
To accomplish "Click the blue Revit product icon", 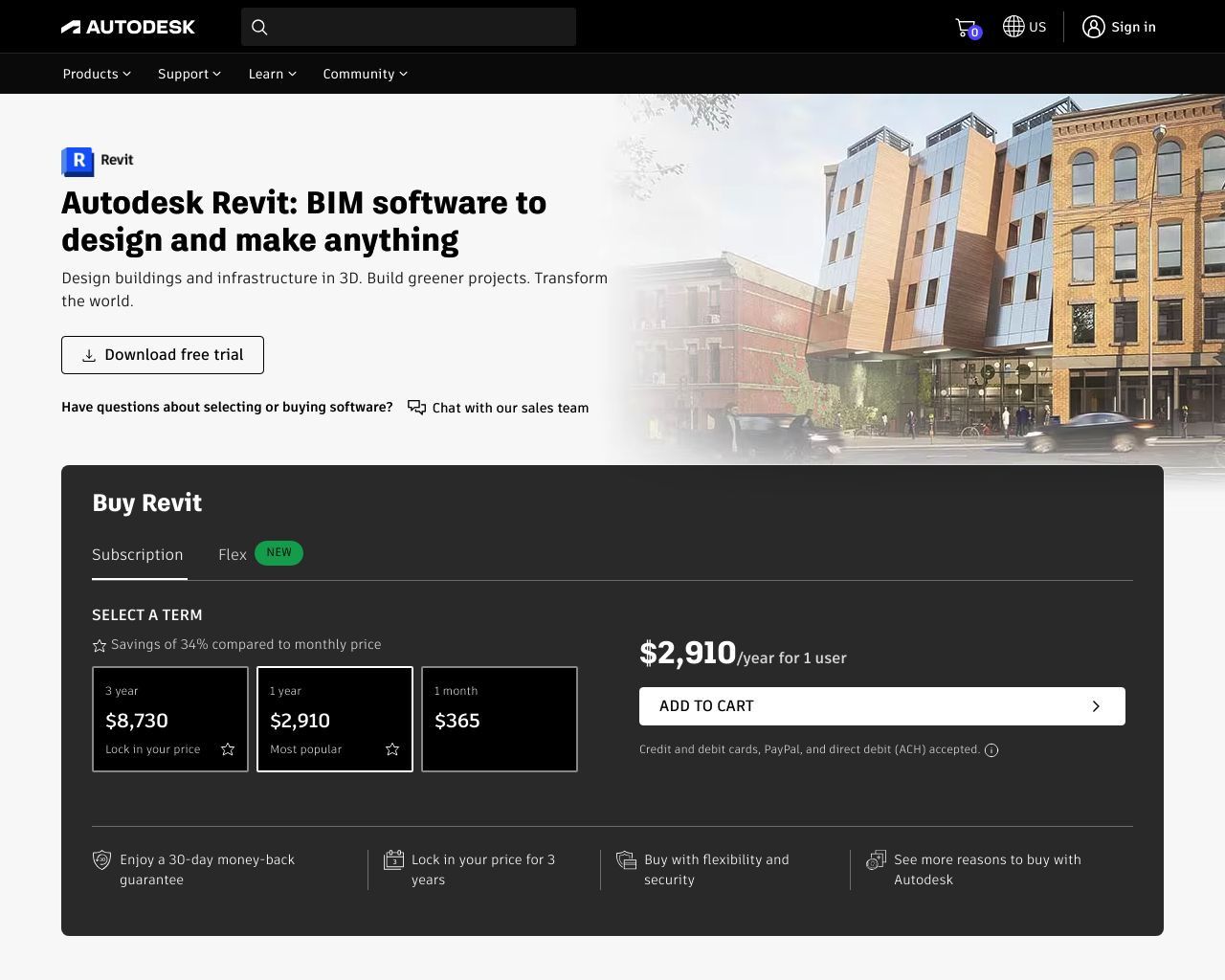I will pos(78,161).
